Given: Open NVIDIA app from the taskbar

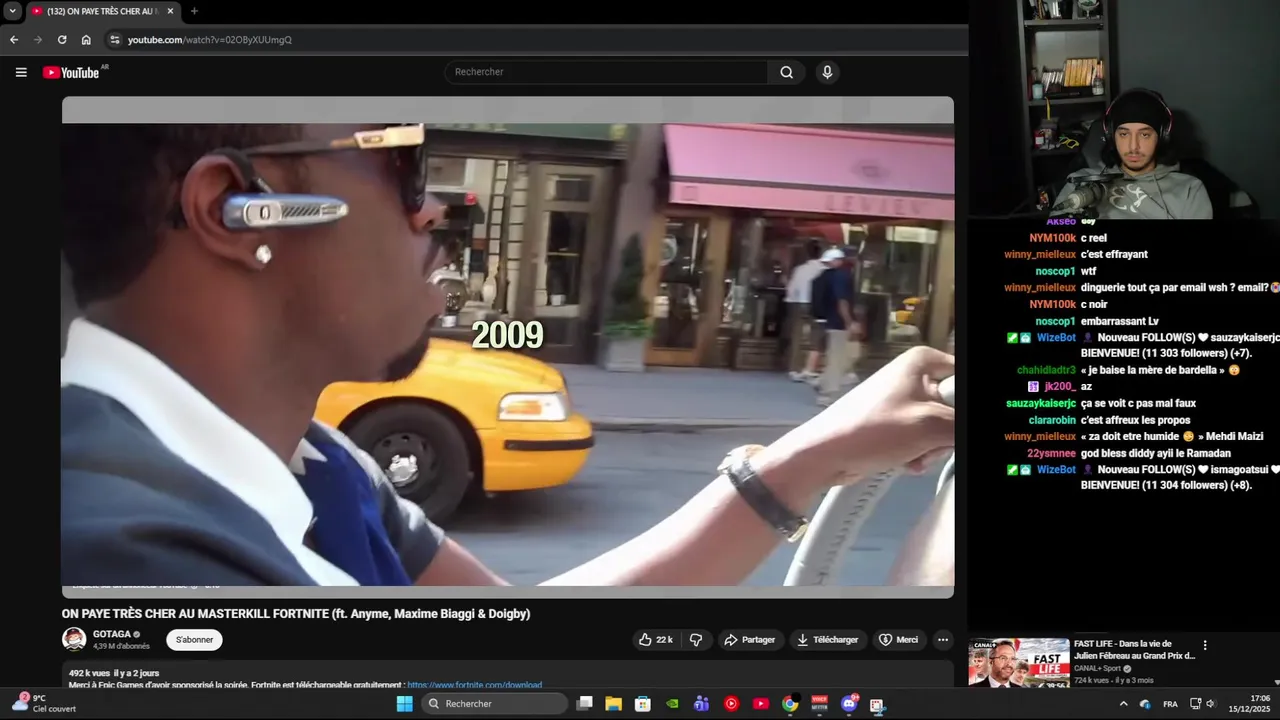Looking at the screenshot, I should 673,704.
